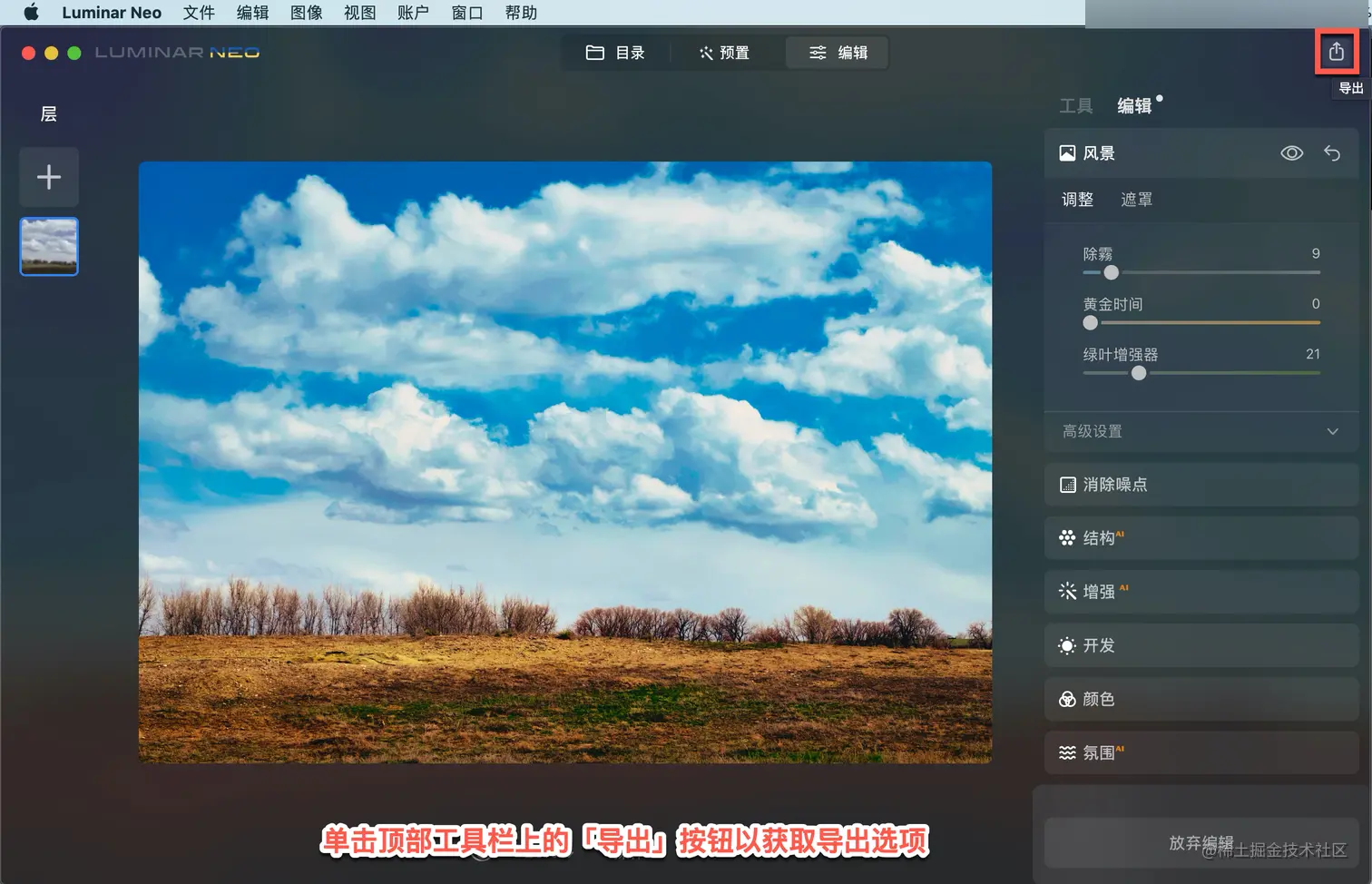Expand 高级设置 advanced settings

point(1200,431)
